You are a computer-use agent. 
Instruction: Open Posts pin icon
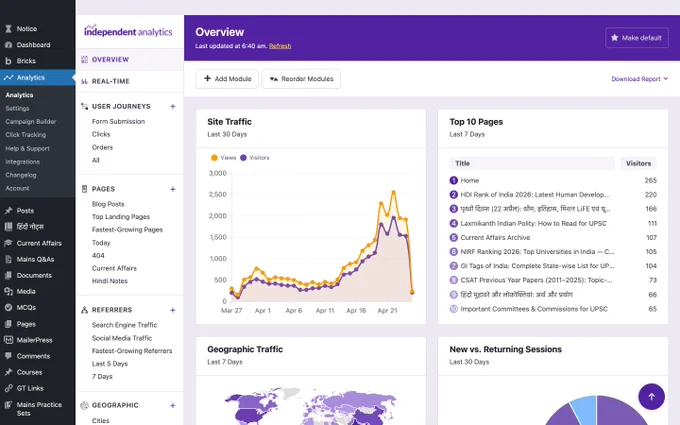coord(8,210)
